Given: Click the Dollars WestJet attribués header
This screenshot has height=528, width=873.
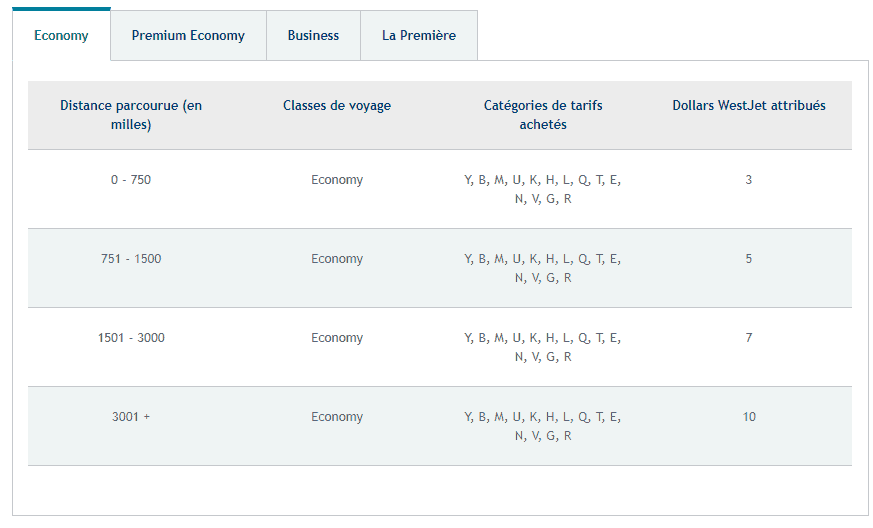Looking at the screenshot, I should [749, 106].
